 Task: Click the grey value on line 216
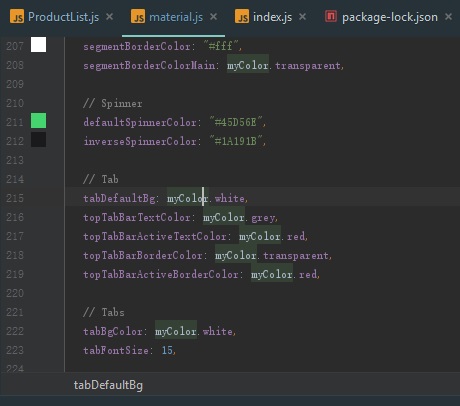coord(263,218)
